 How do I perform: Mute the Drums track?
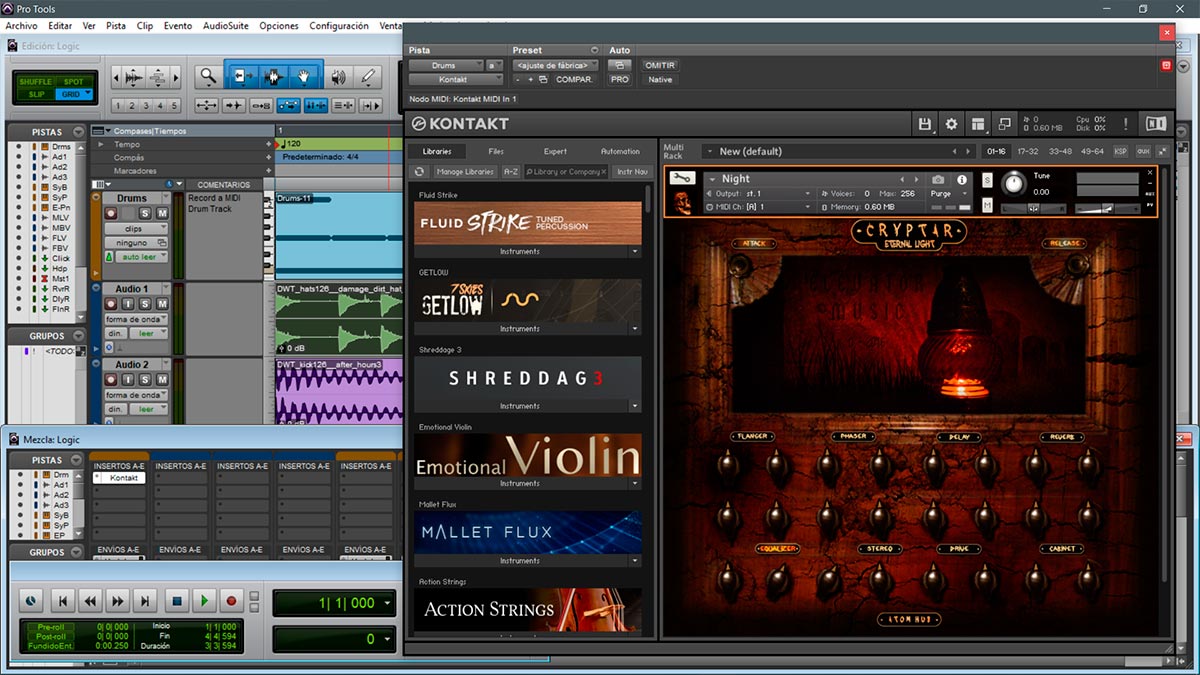click(161, 213)
